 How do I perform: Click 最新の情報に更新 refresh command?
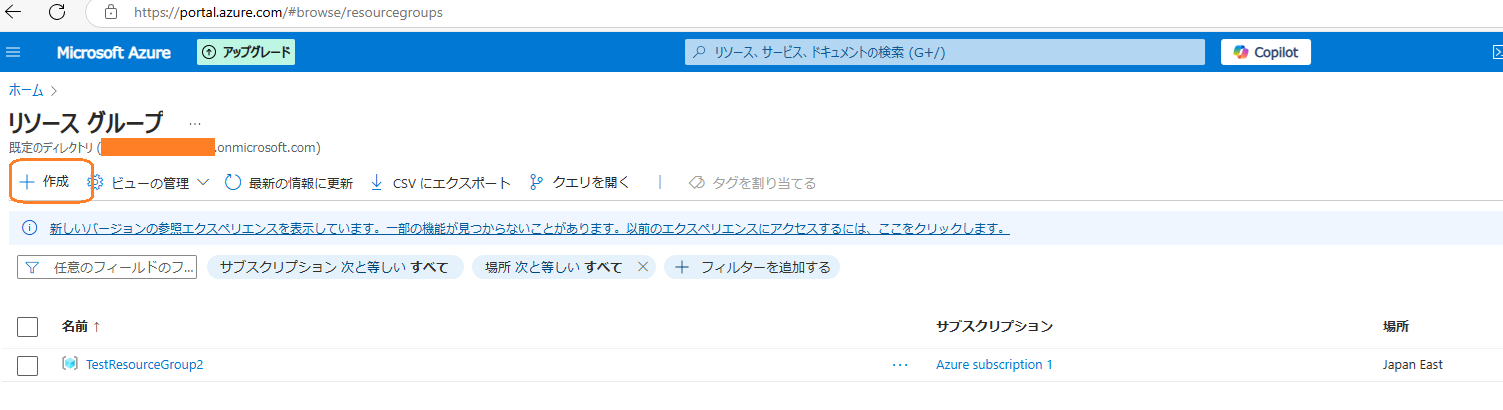pos(288,183)
